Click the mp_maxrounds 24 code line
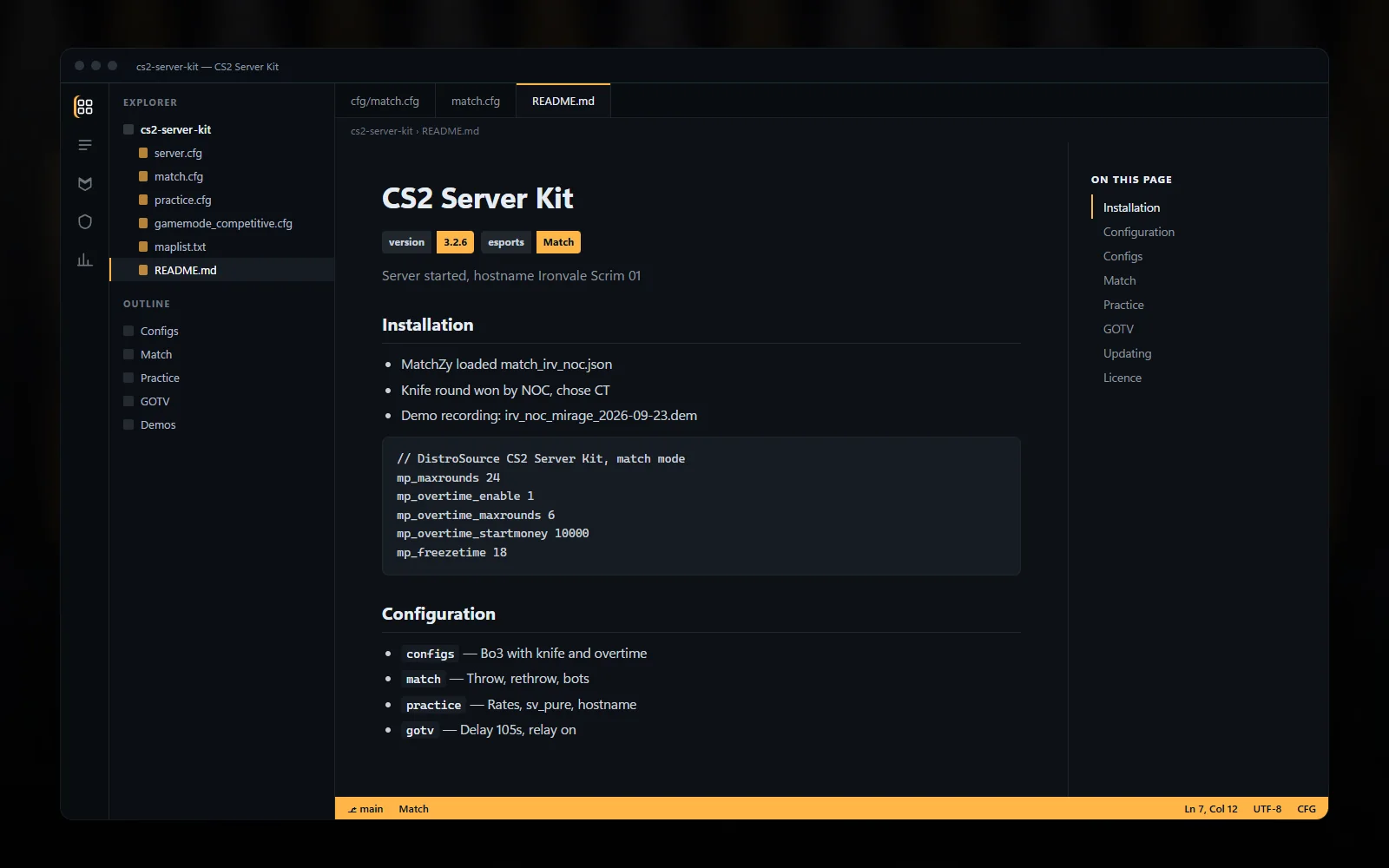Screen dimensions: 1389x868 pyautogui.click(x=448, y=477)
